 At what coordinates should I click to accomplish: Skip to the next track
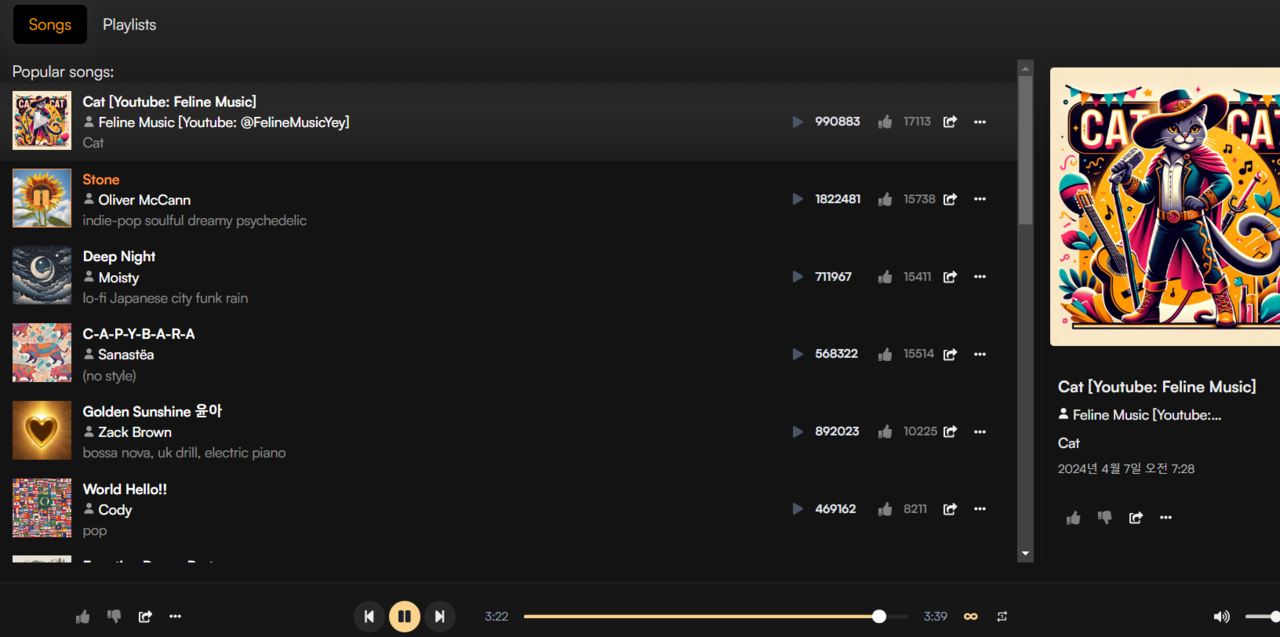pyautogui.click(x=439, y=616)
